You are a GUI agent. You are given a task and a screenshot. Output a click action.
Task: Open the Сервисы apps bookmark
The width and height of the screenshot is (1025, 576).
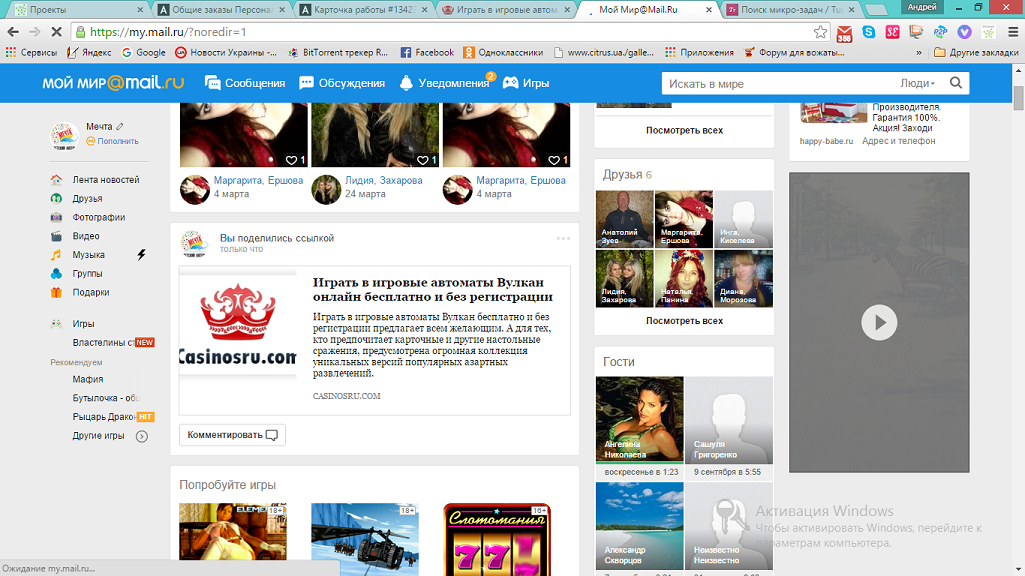click(31, 52)
